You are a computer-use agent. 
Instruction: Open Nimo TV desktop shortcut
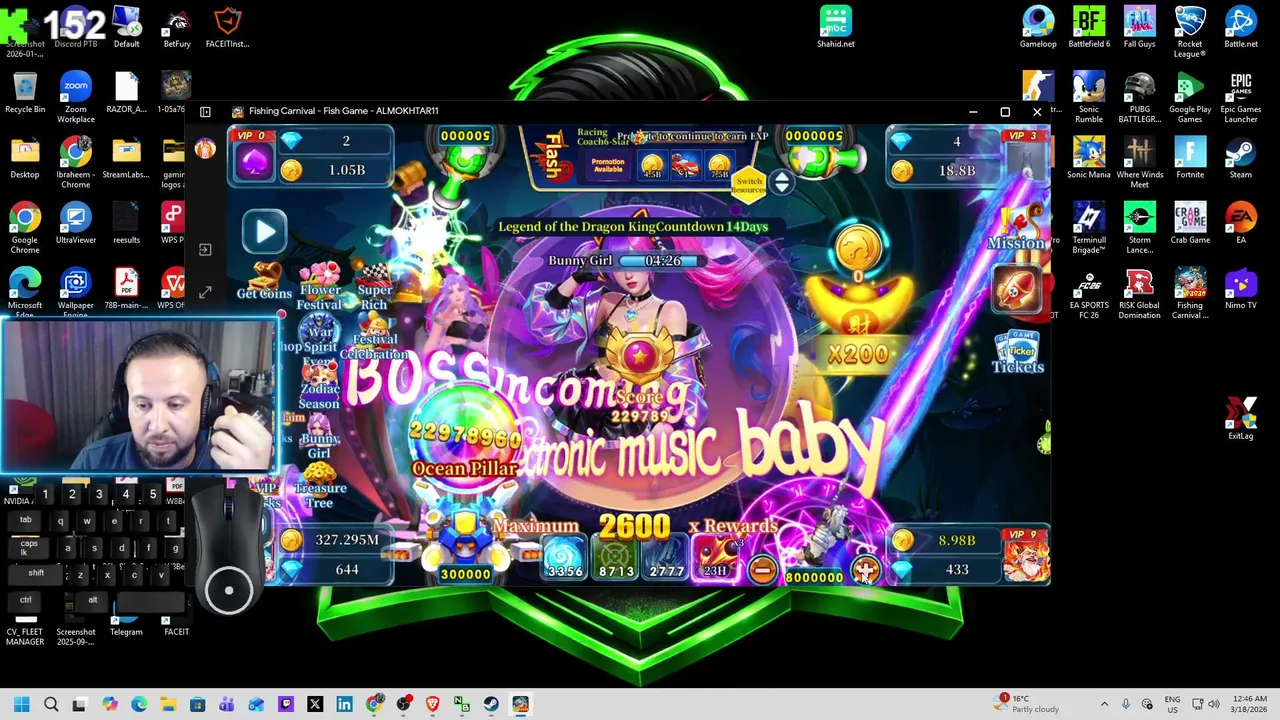1240,288
